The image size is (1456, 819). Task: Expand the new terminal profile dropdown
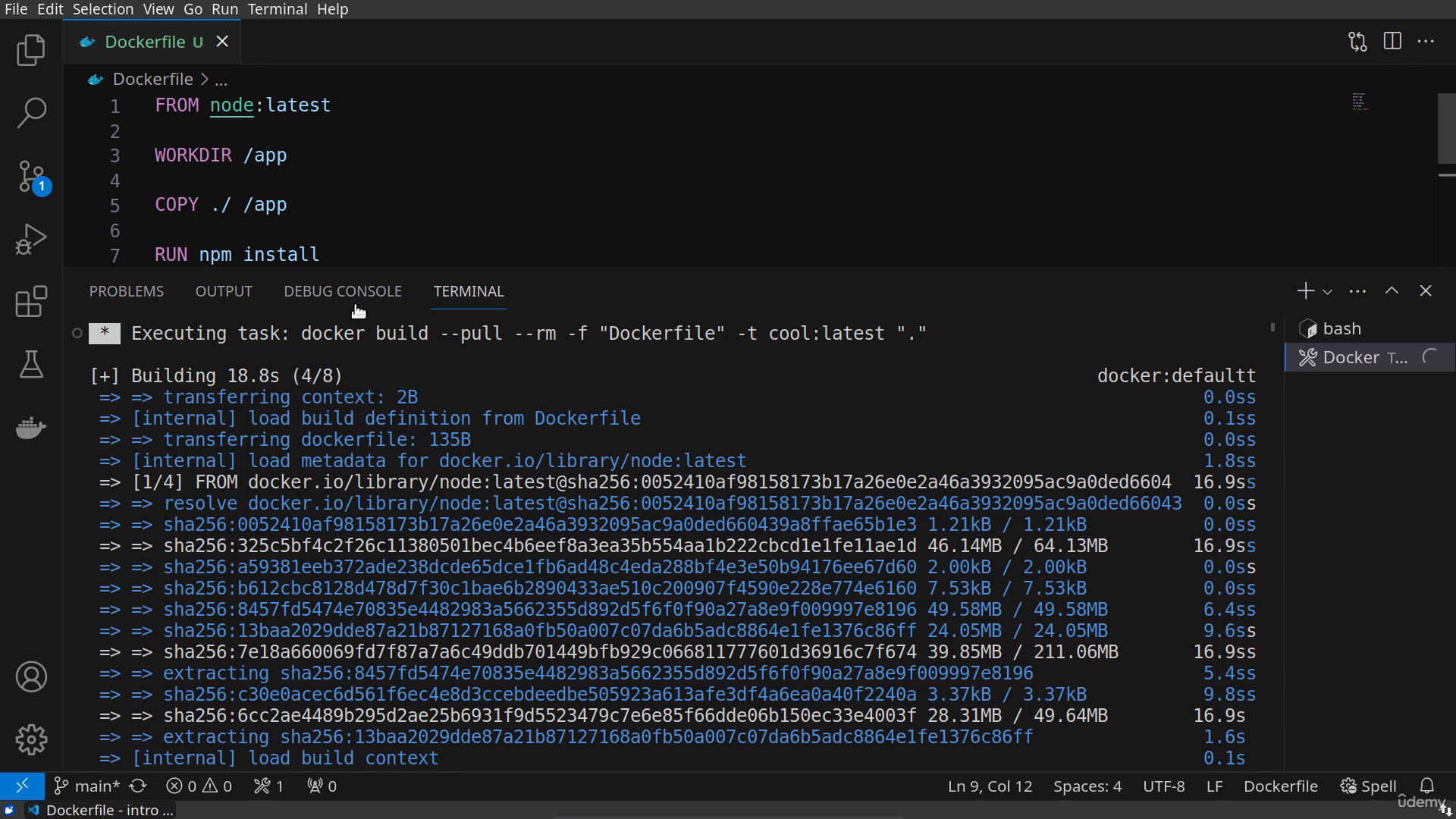pos(1327,292)
